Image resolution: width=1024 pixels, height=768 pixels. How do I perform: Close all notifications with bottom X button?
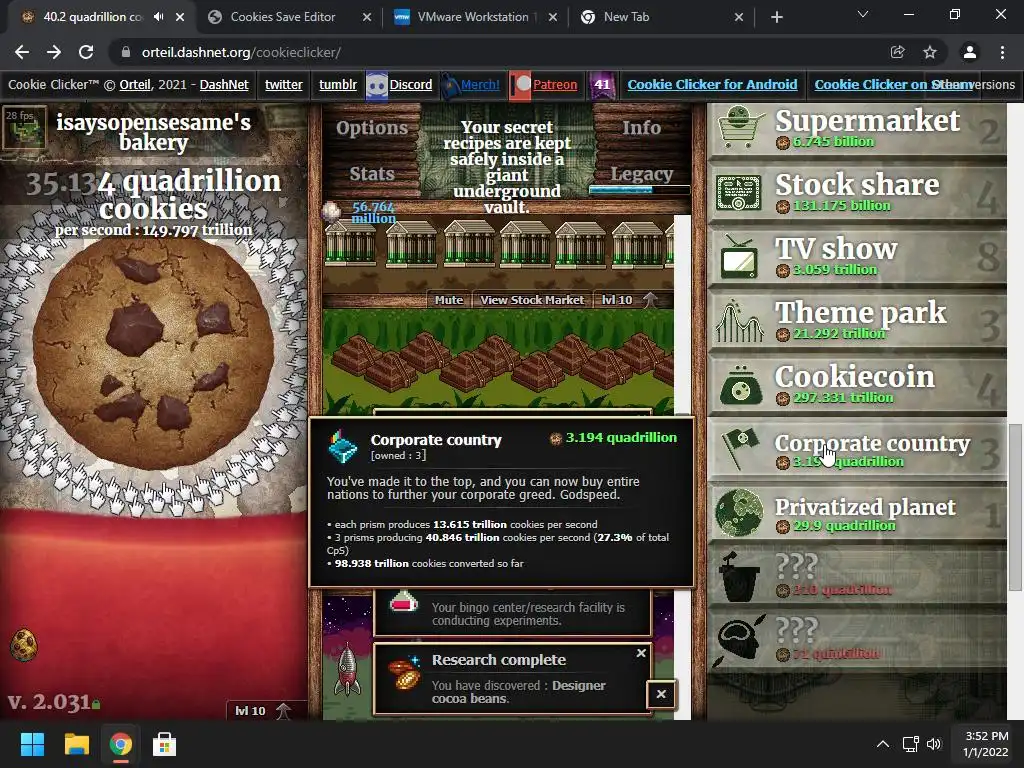point(661,694)
